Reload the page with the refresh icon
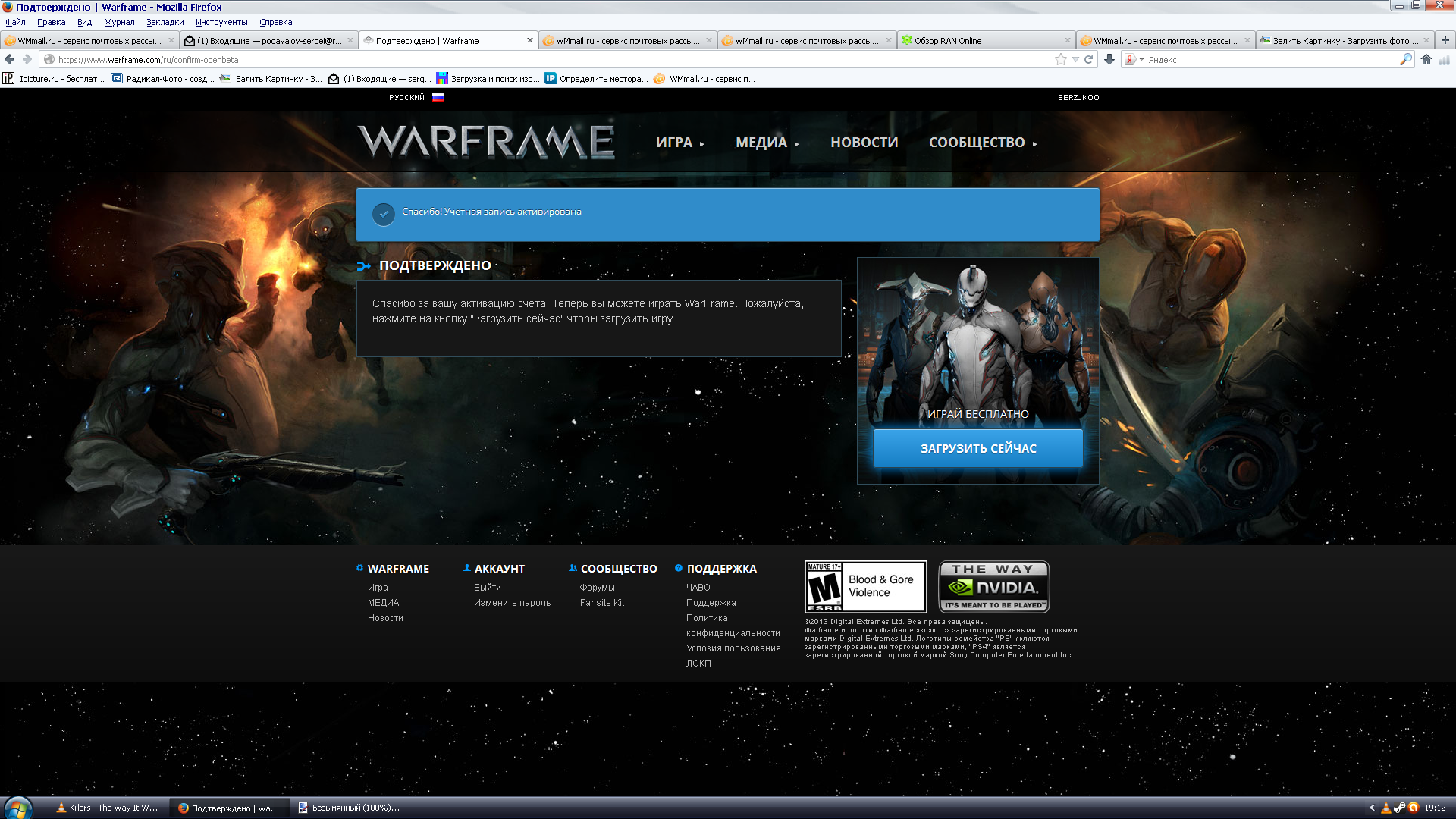The image size is (1456, 819). click(x=1088, y=59)
